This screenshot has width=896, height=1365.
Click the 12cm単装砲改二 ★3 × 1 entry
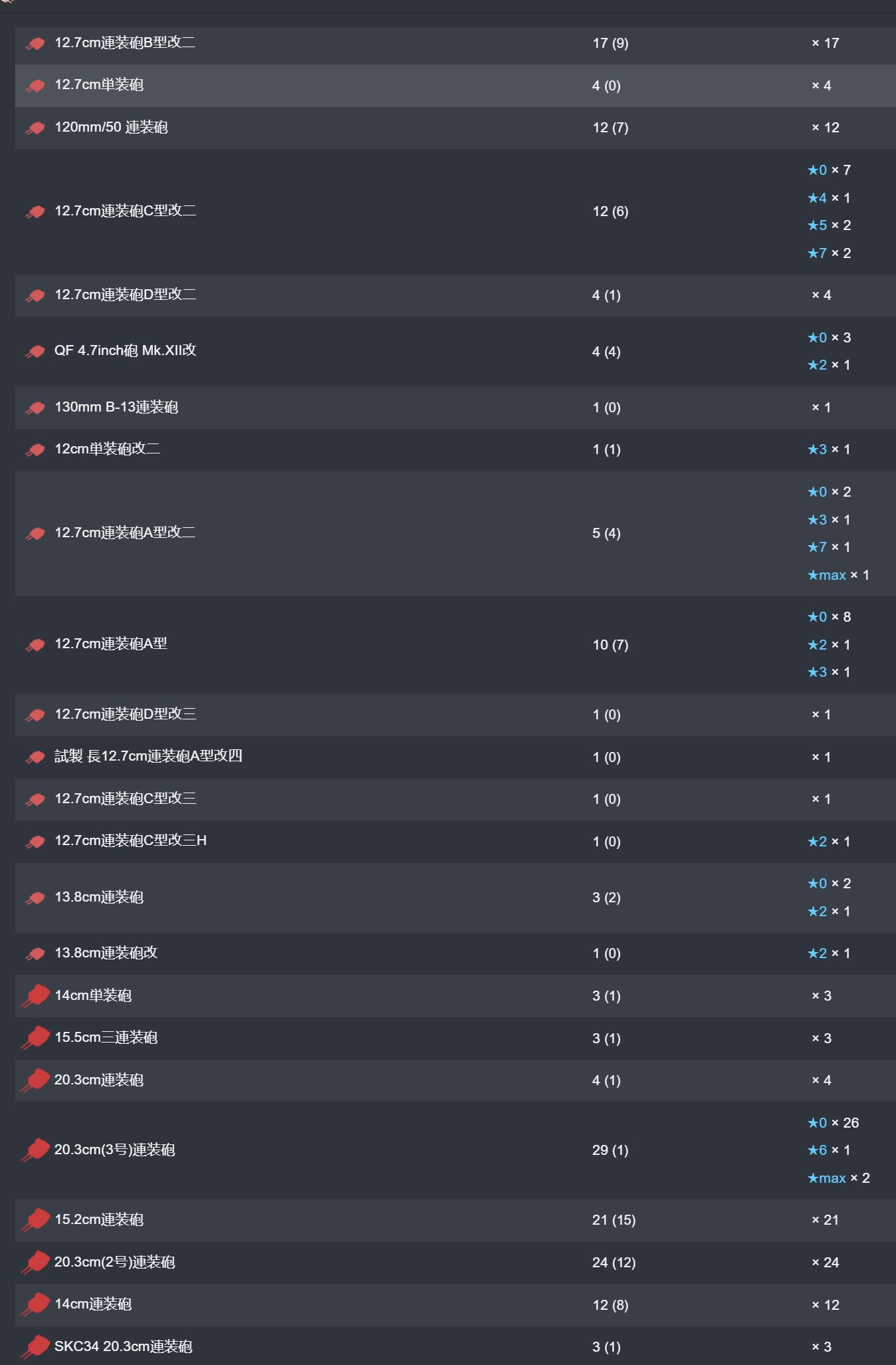829,449
